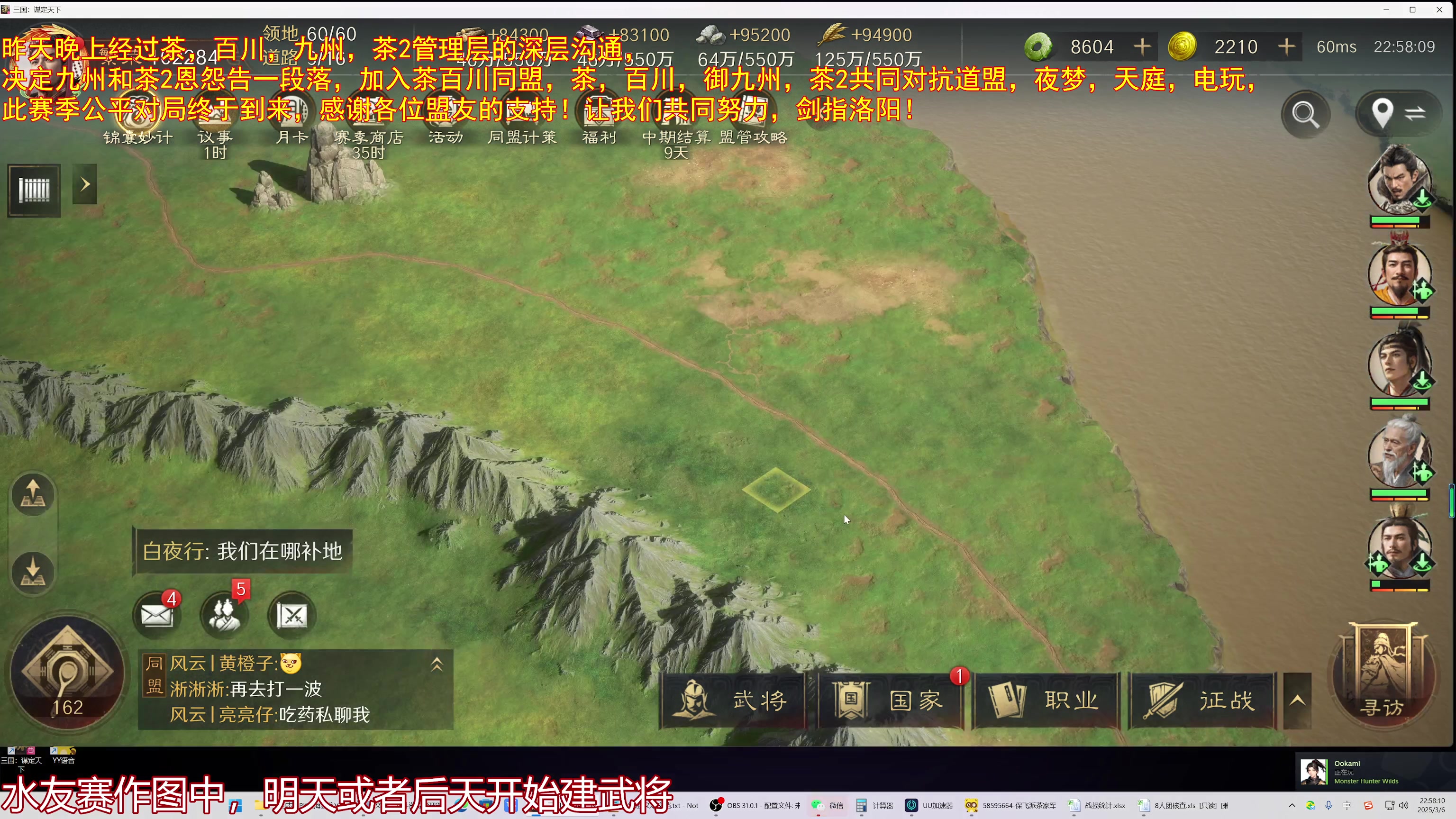Open the battle reports crossed-swords icon
This screenshot has height=819, width=1456.
pos(292,615)
